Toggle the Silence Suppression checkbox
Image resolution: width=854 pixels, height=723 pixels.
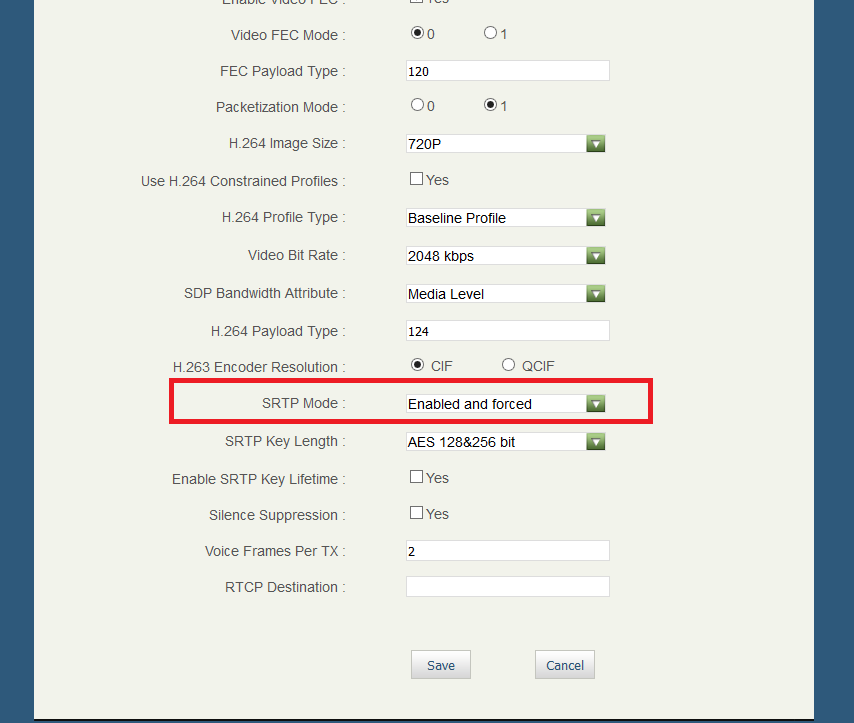tap(416, 513)
